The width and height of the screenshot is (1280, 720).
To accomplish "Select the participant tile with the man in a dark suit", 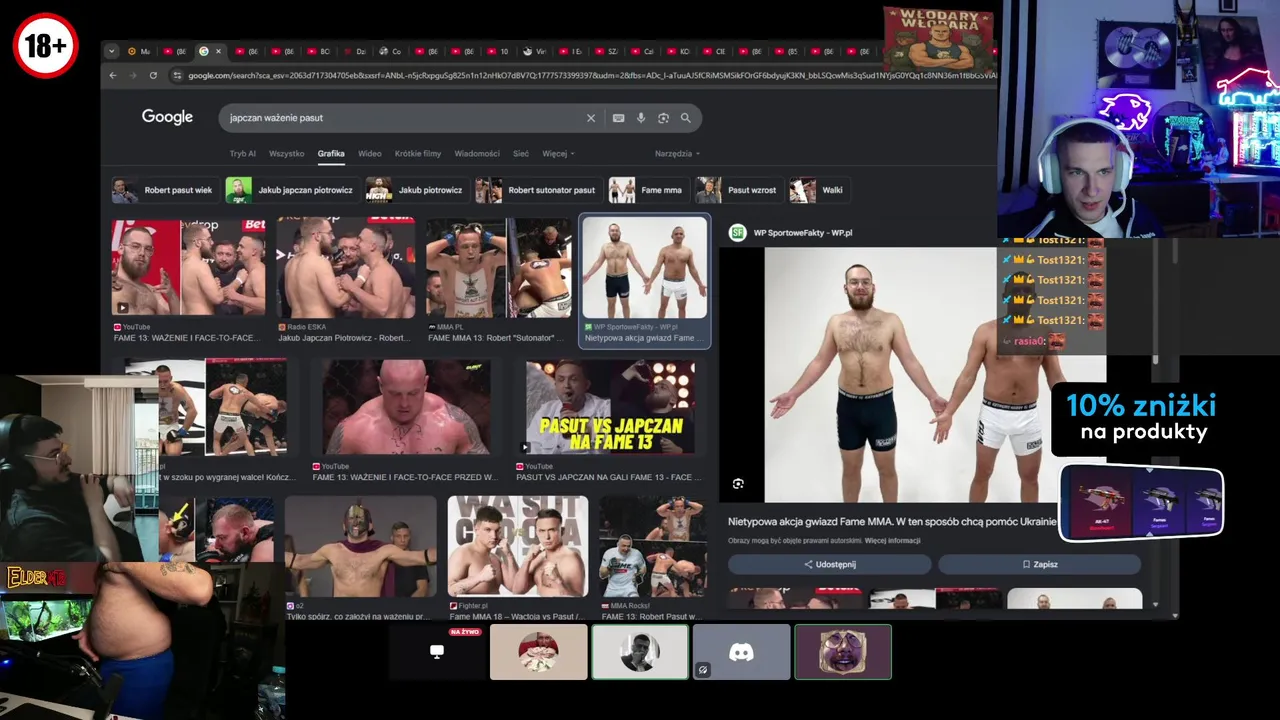I will click(x=640, y=652).
